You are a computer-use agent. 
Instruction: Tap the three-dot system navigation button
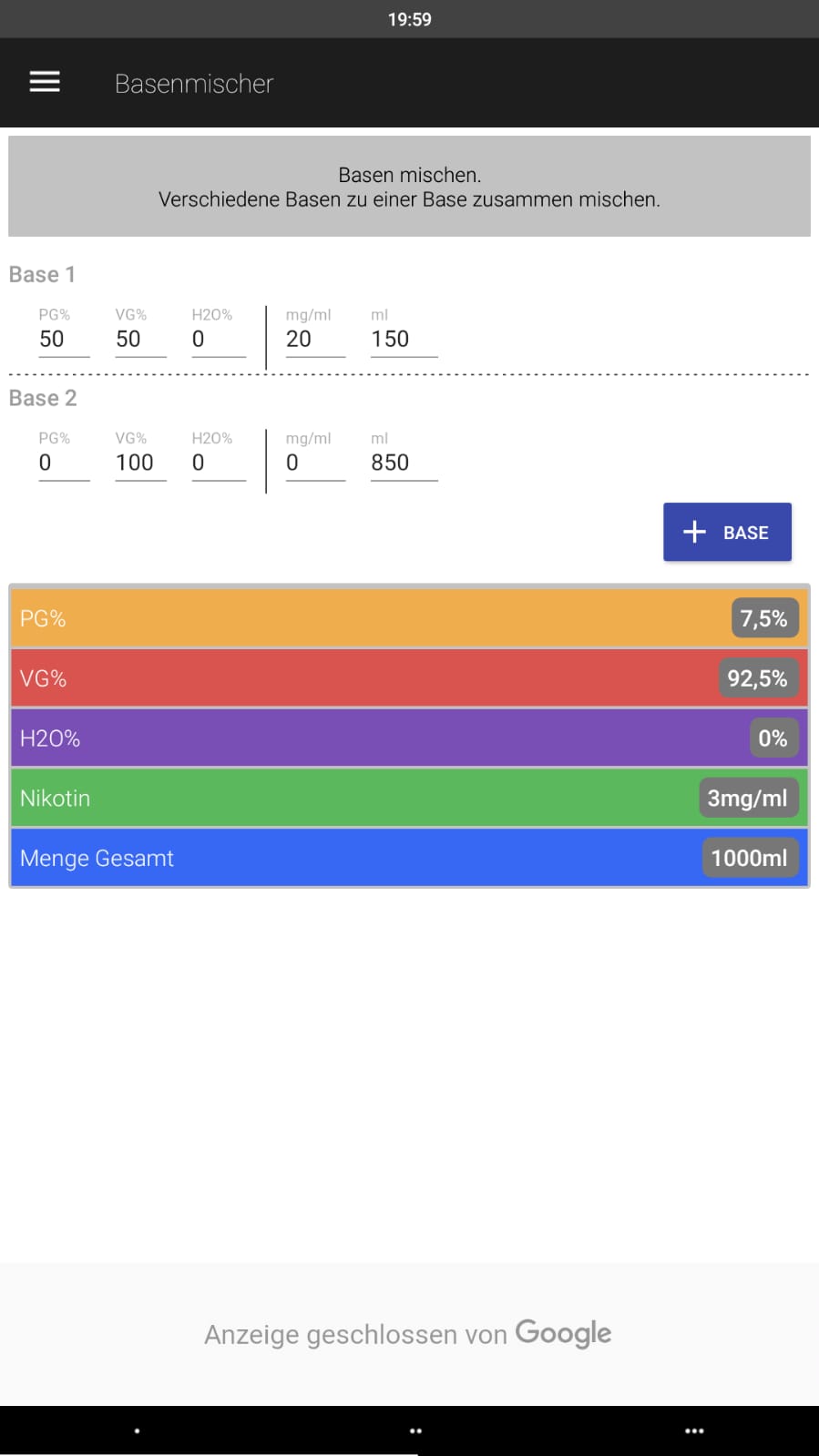coord(694,1431)
